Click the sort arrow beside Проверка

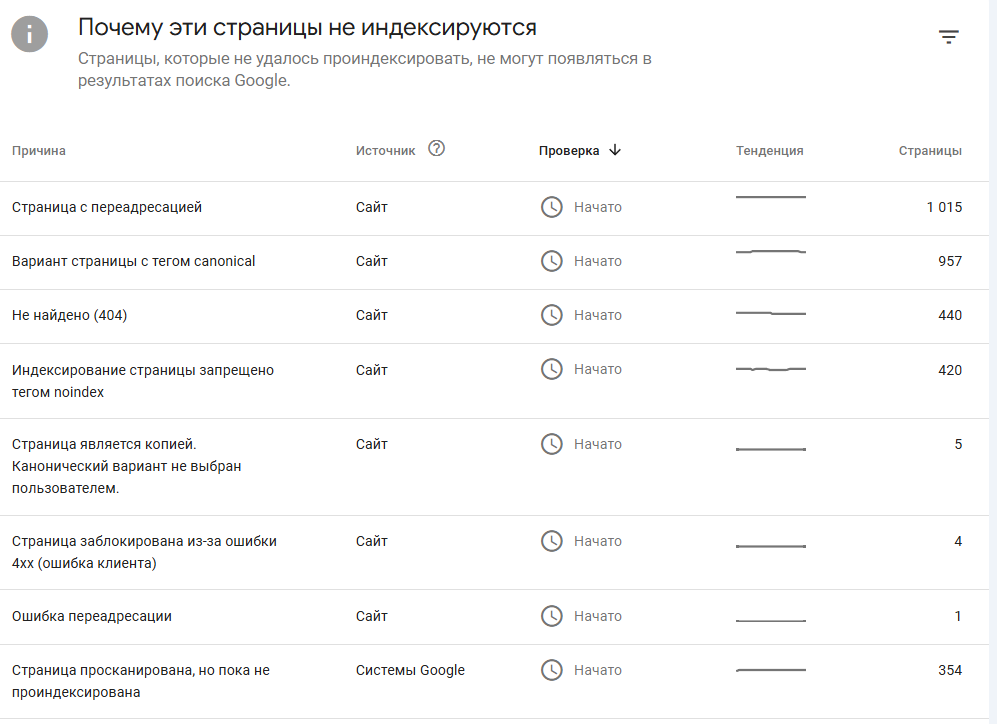(615, 150)
